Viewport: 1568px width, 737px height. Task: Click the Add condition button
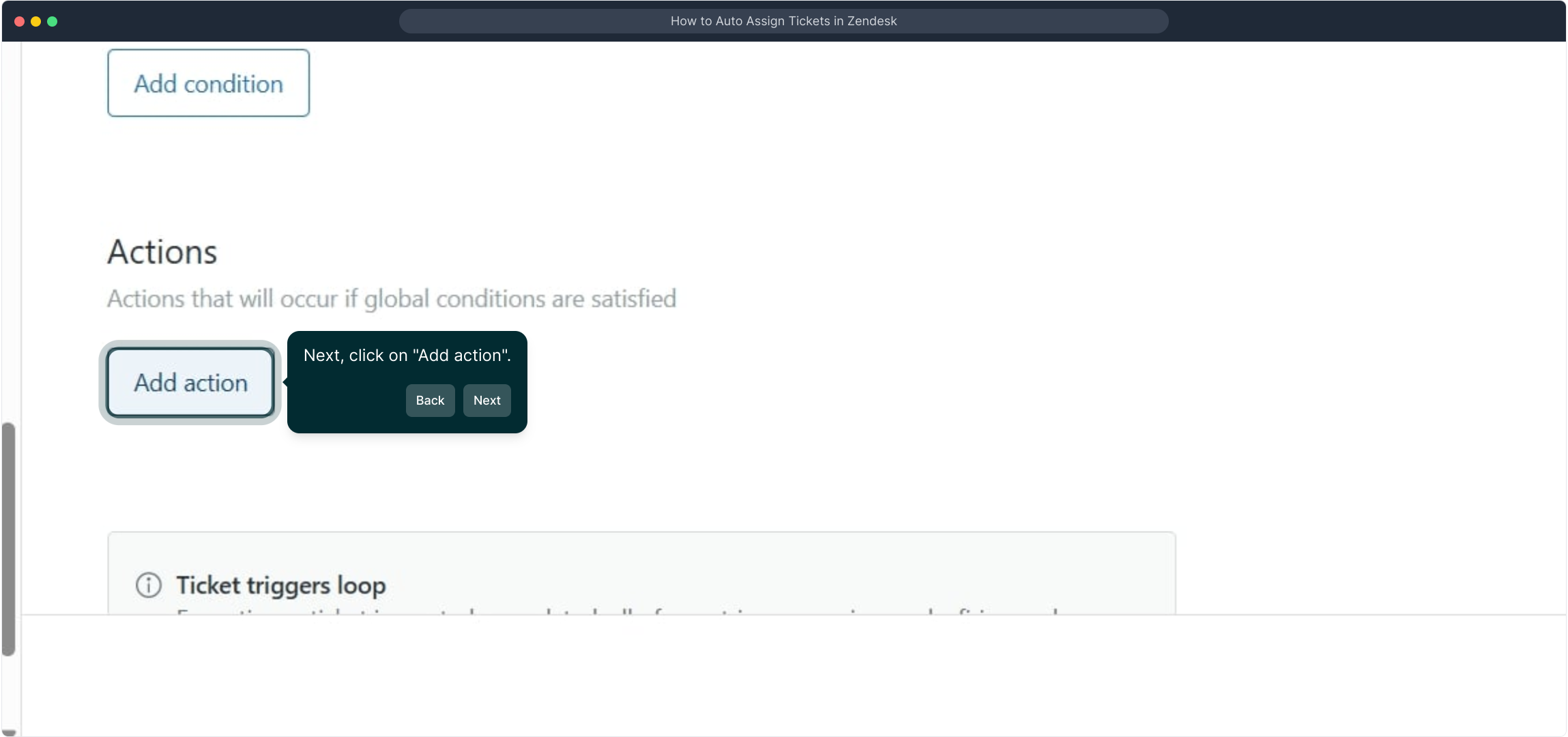(208, 83)
